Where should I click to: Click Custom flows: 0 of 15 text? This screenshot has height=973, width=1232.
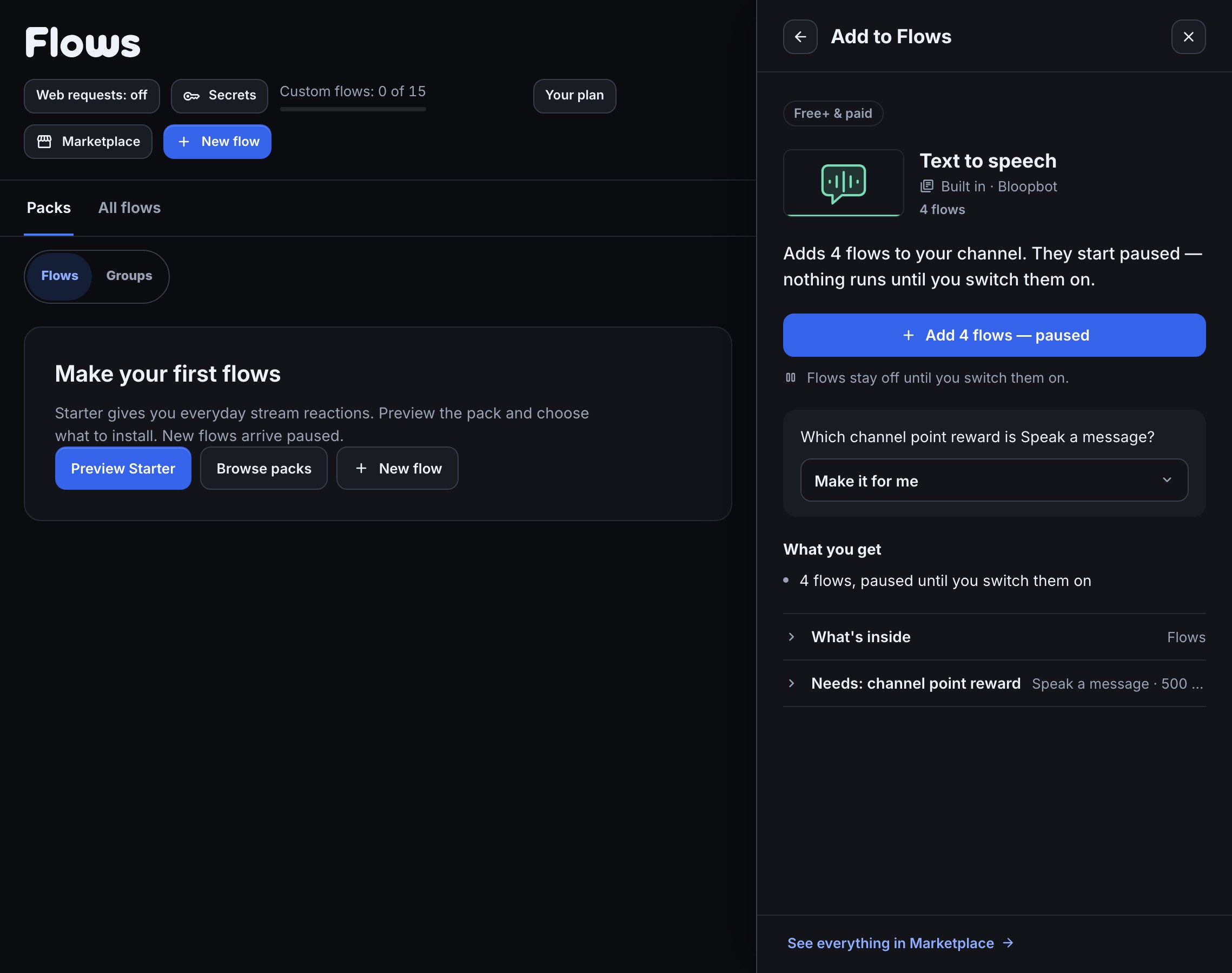(353, 92)
